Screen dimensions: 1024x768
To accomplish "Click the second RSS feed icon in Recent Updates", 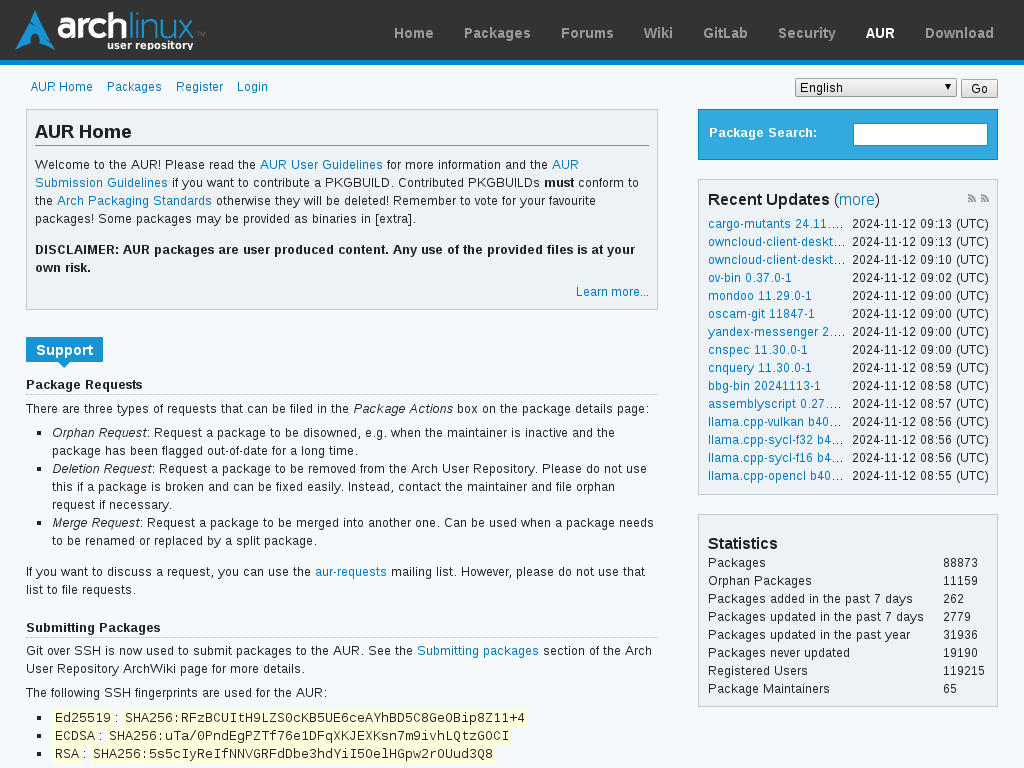I will (985, 199).
